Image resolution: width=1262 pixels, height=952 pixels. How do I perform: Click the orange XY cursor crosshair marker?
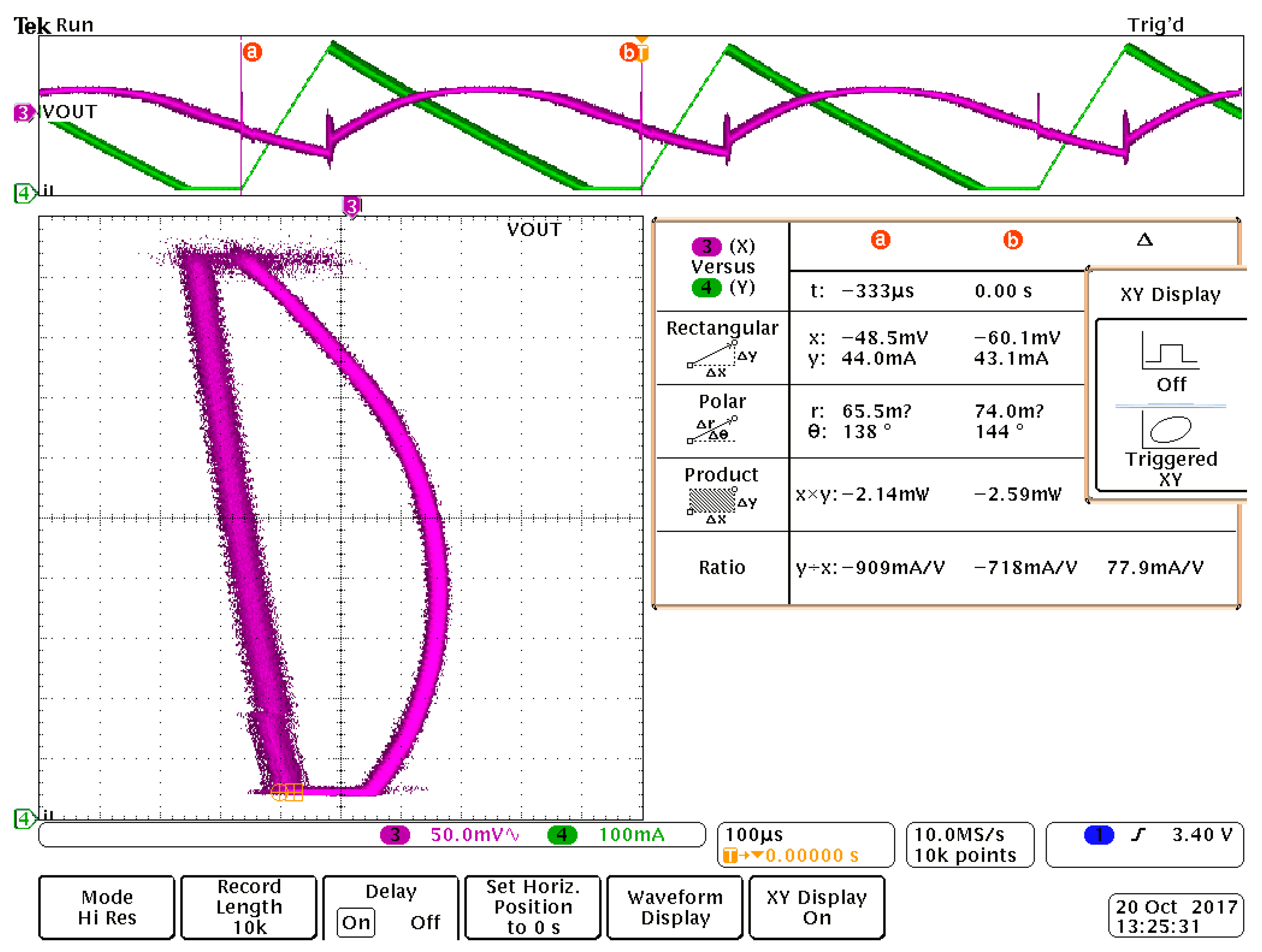[x=286, y=792]
